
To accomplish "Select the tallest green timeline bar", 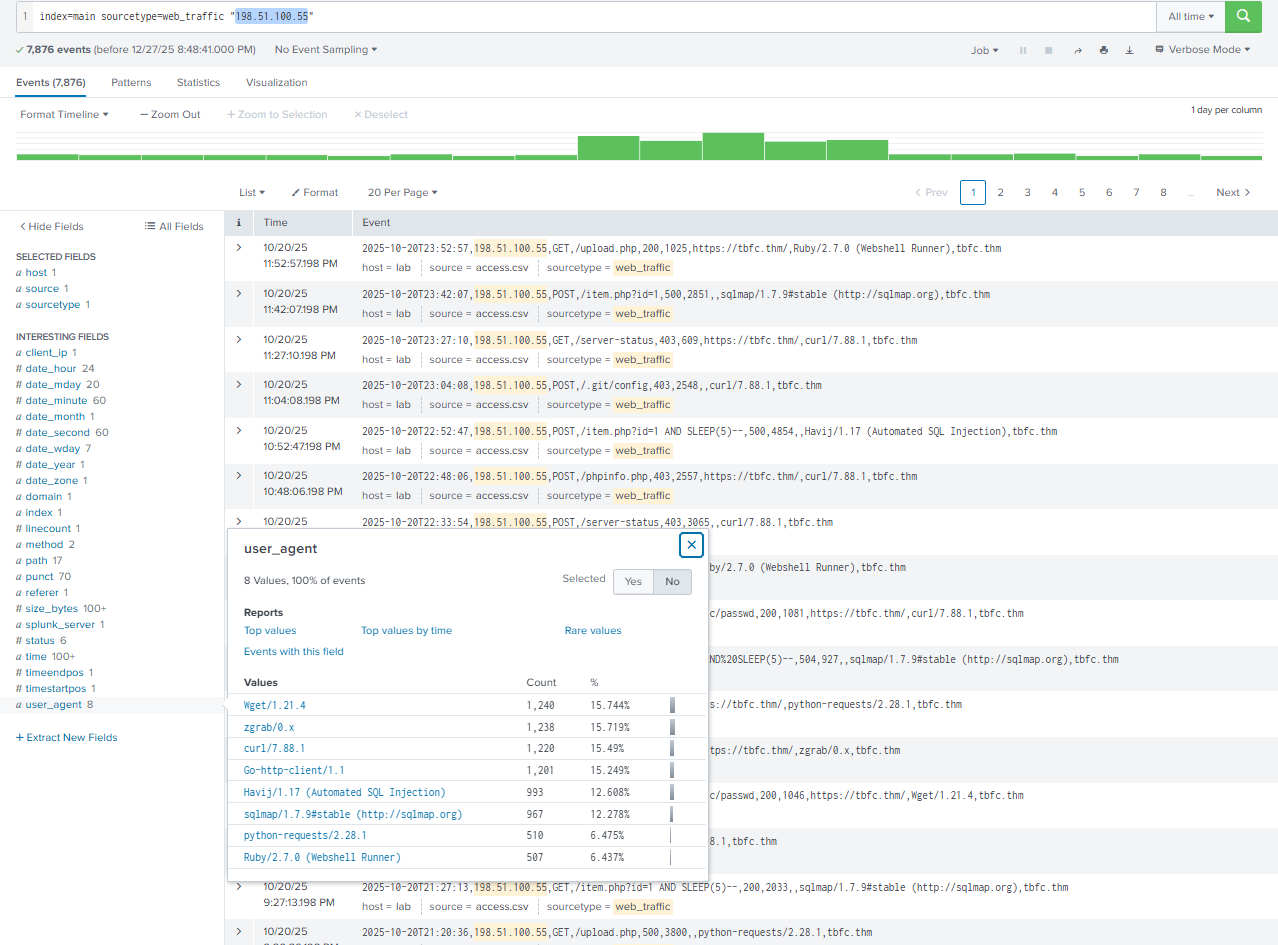I will pyautogui.click(x=732, y=146).
